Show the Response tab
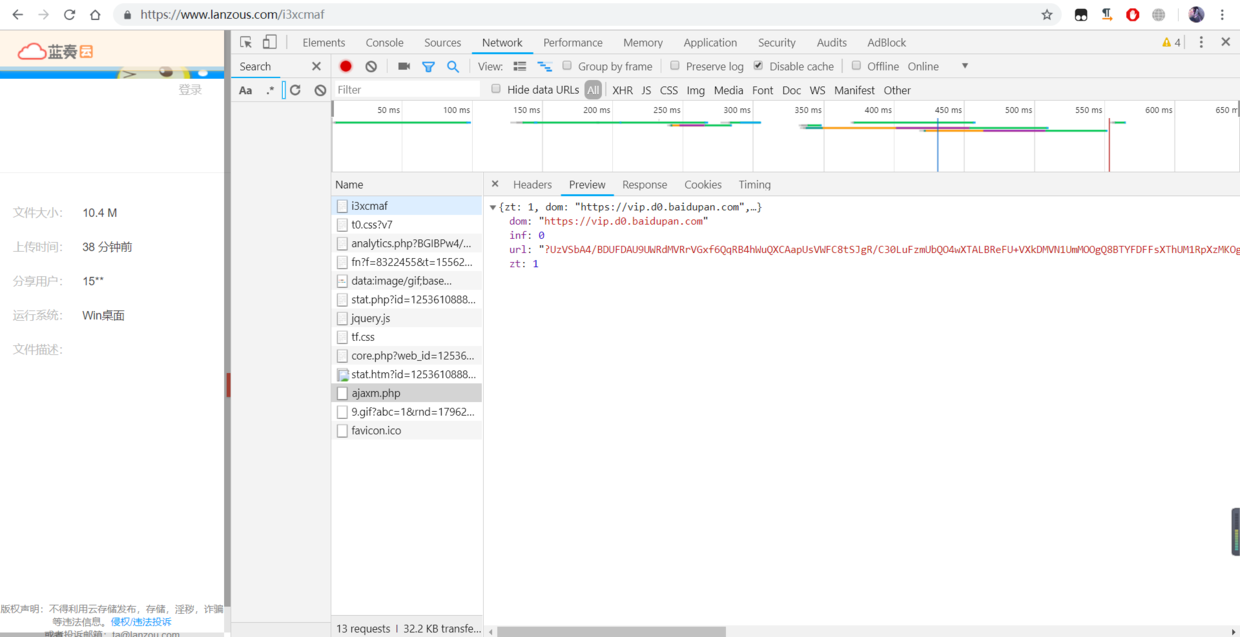Screen dimensions: 1240x637 [x=644, y=184]
